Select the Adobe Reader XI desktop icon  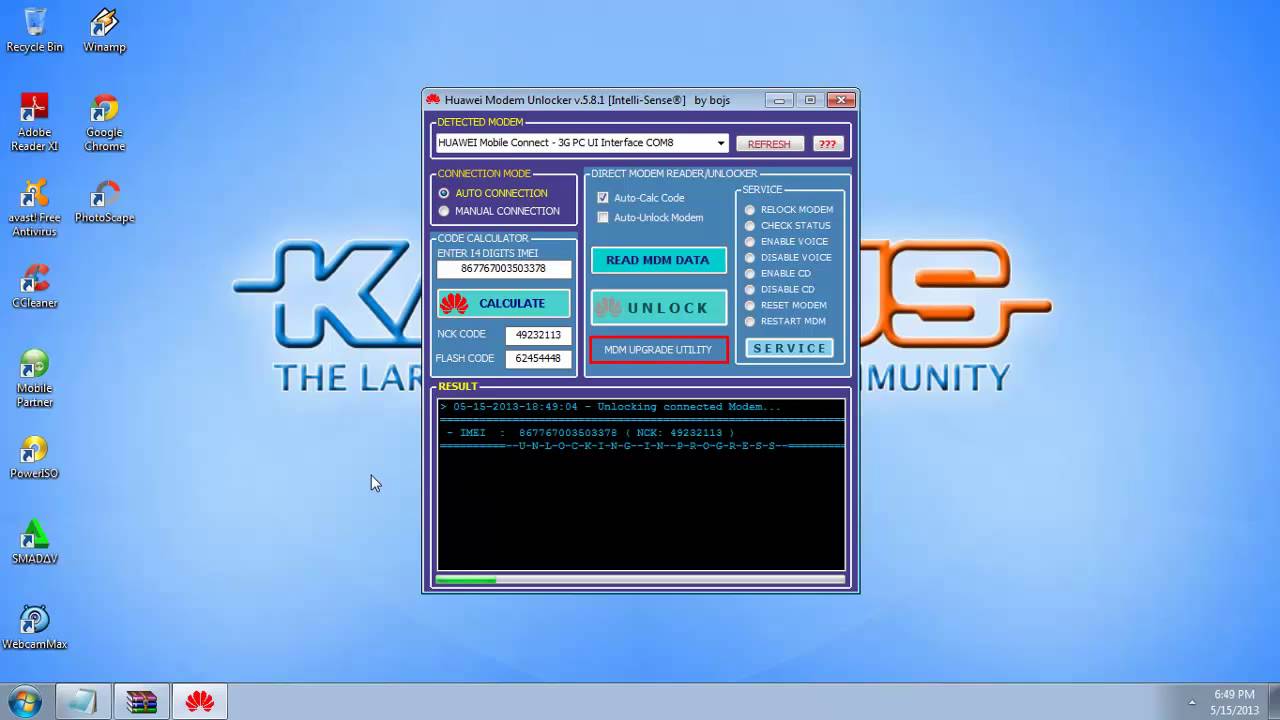click(34, 122)
